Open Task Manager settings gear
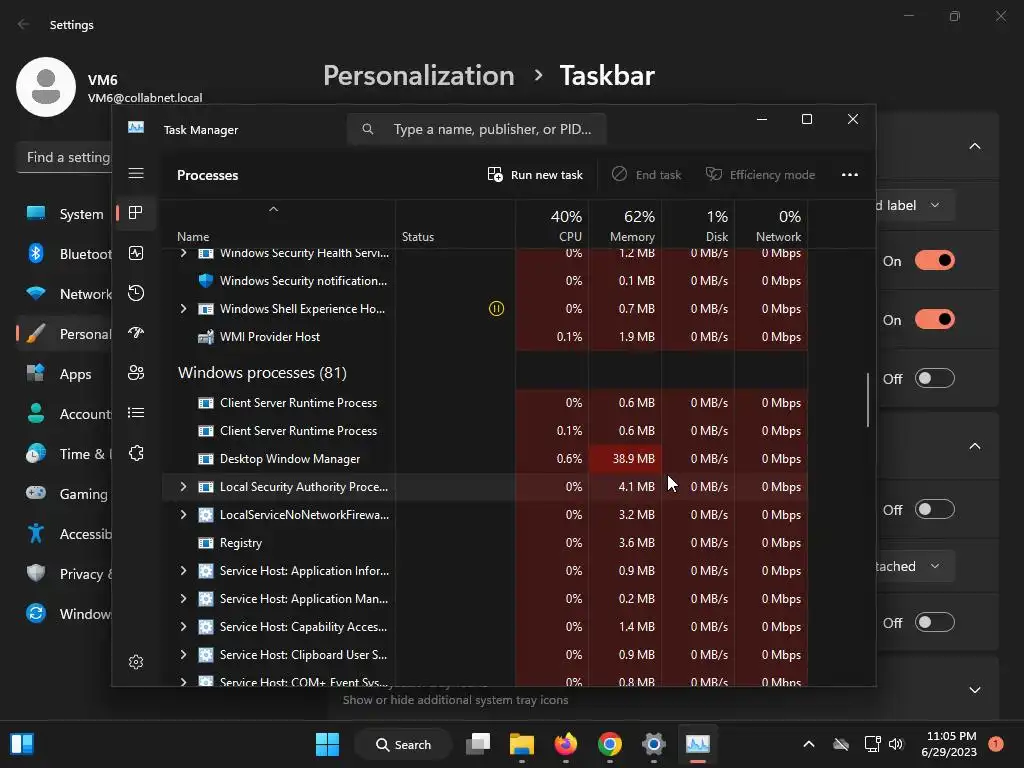This screenshot has width=1024, height=768. 136,662
